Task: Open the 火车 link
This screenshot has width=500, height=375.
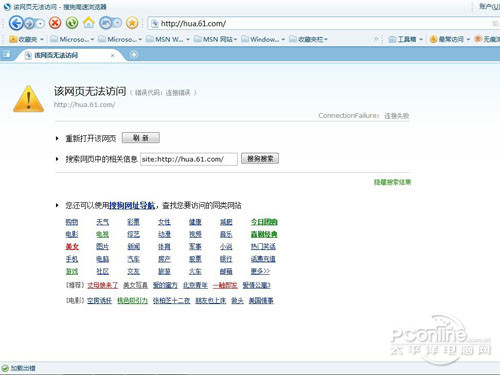Action: (x=195, y=271)
